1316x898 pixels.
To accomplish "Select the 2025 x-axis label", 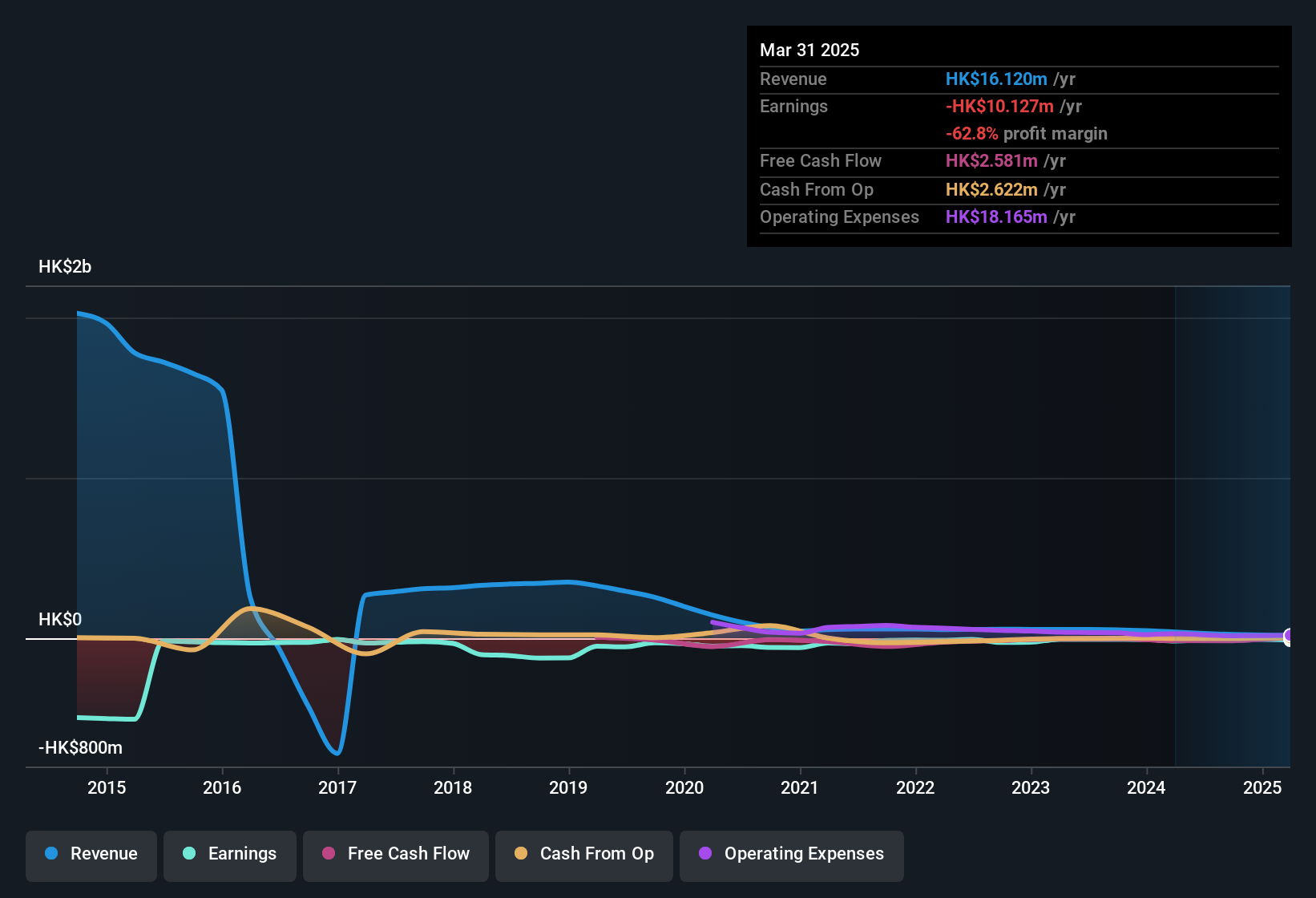I will [1262, 787].
